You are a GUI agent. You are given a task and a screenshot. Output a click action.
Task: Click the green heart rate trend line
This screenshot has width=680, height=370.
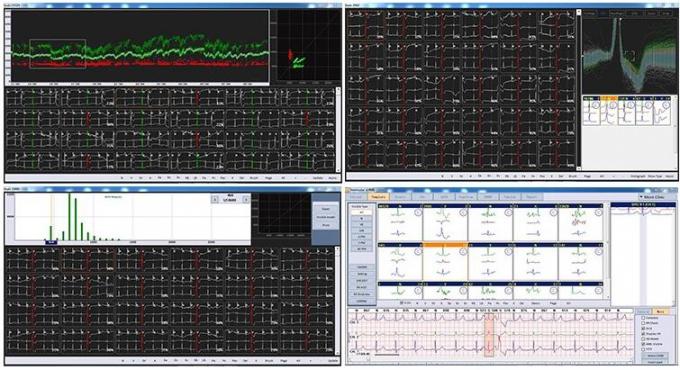pyautogui.click(x=139, y=54)
